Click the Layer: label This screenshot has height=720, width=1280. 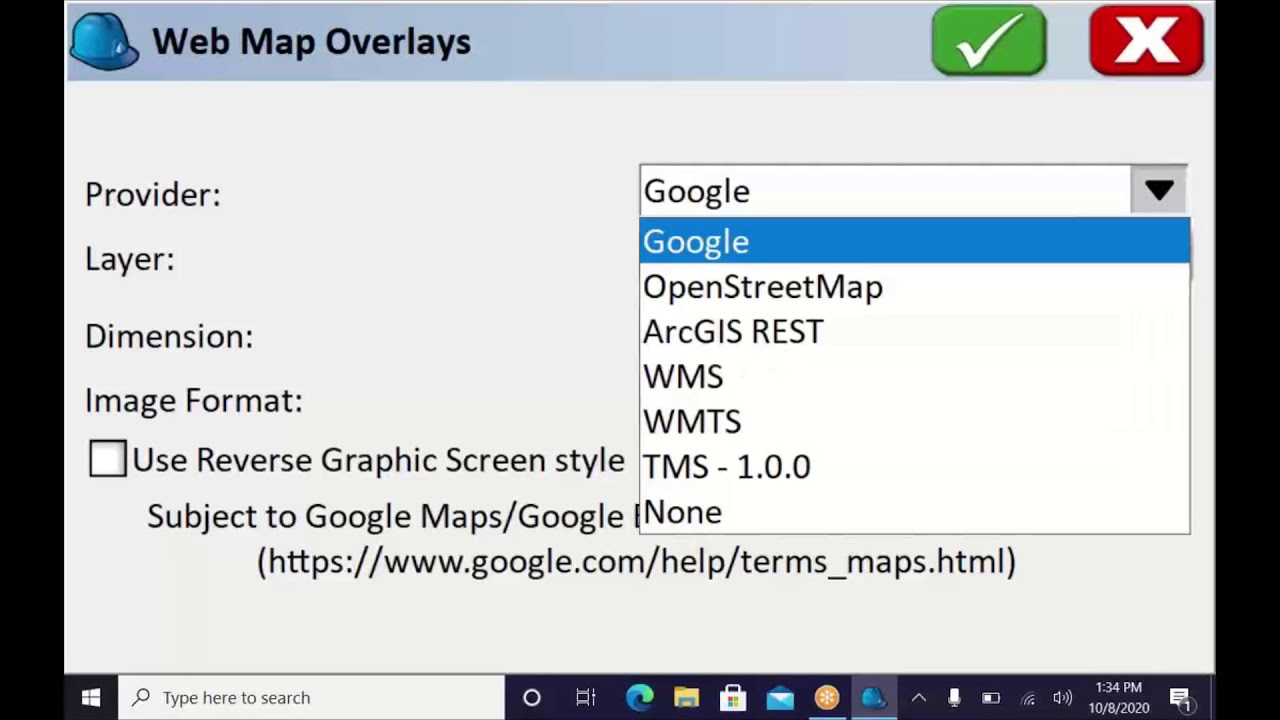130,259
